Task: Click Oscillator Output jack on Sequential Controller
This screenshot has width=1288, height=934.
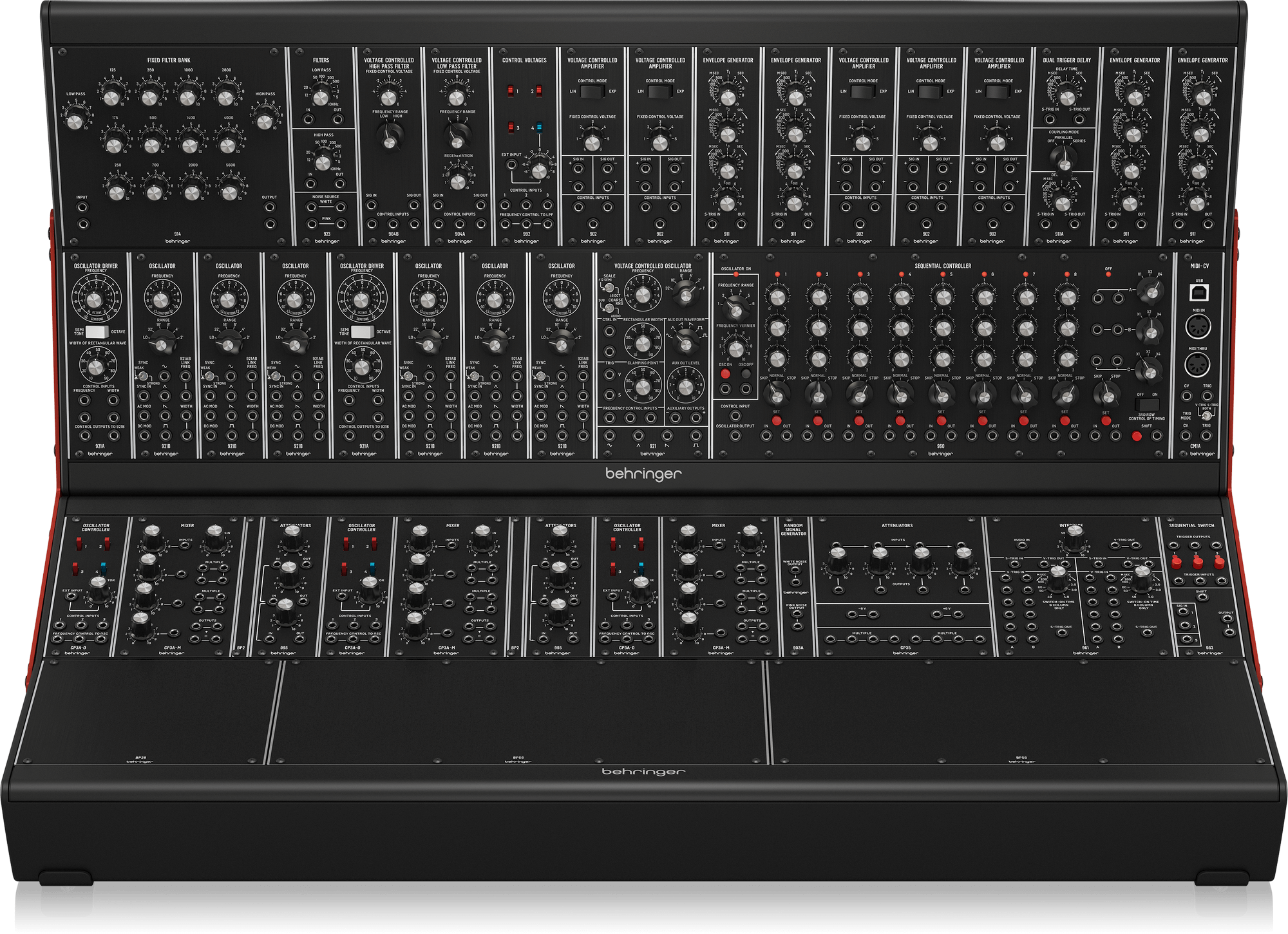Action: 735,436
